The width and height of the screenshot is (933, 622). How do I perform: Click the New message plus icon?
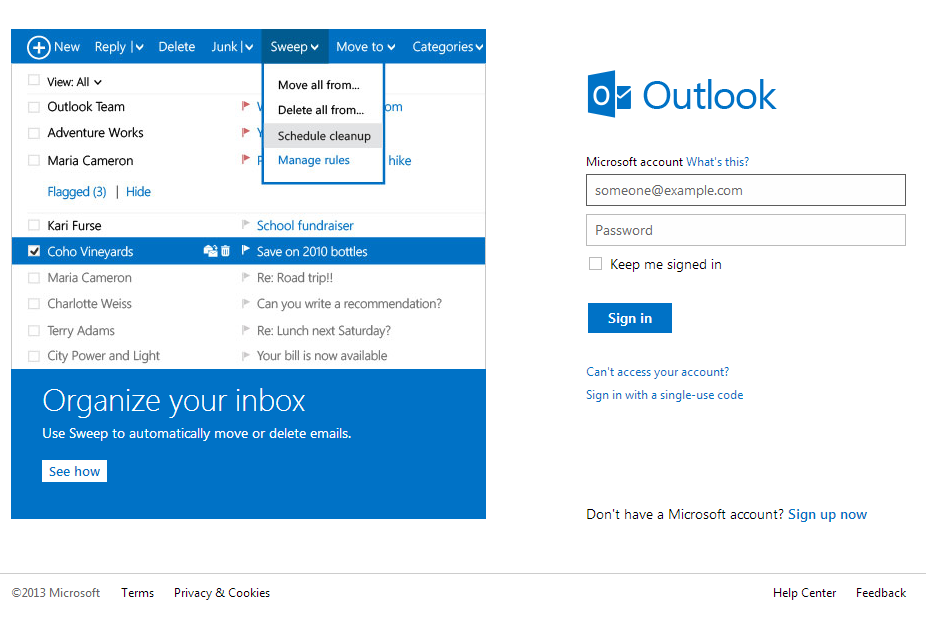(40, 46)
